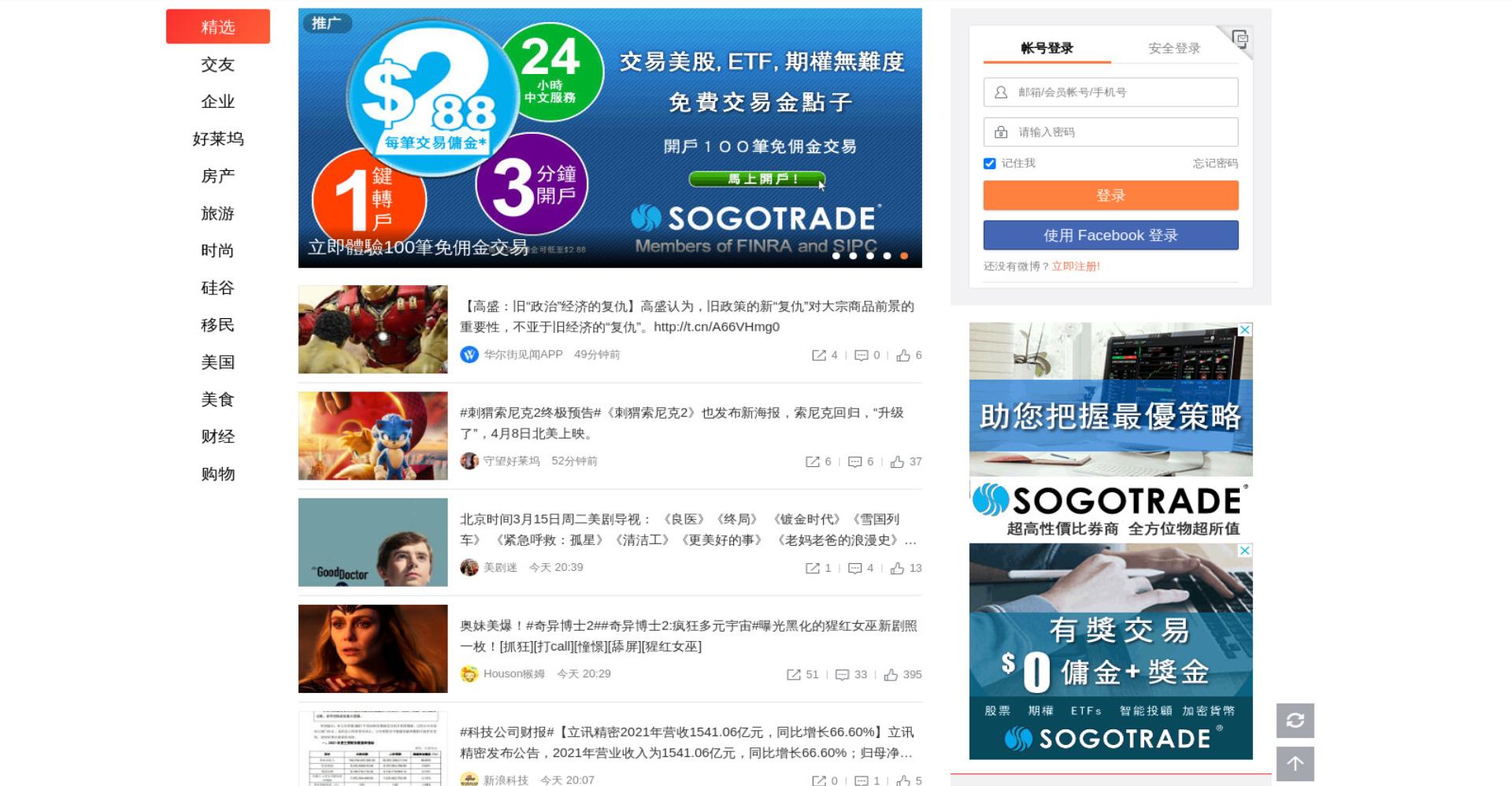Open 企业 category
The height and width of the screenshot is (786, 1512).
pyautogui.click(x=218, y=102)
